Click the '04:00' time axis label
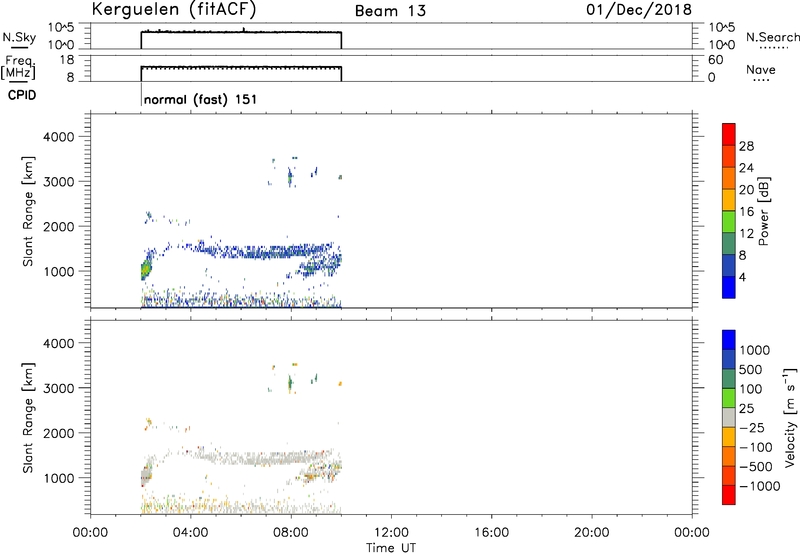The height and width of the screenshot is (554, 800). 190,533
